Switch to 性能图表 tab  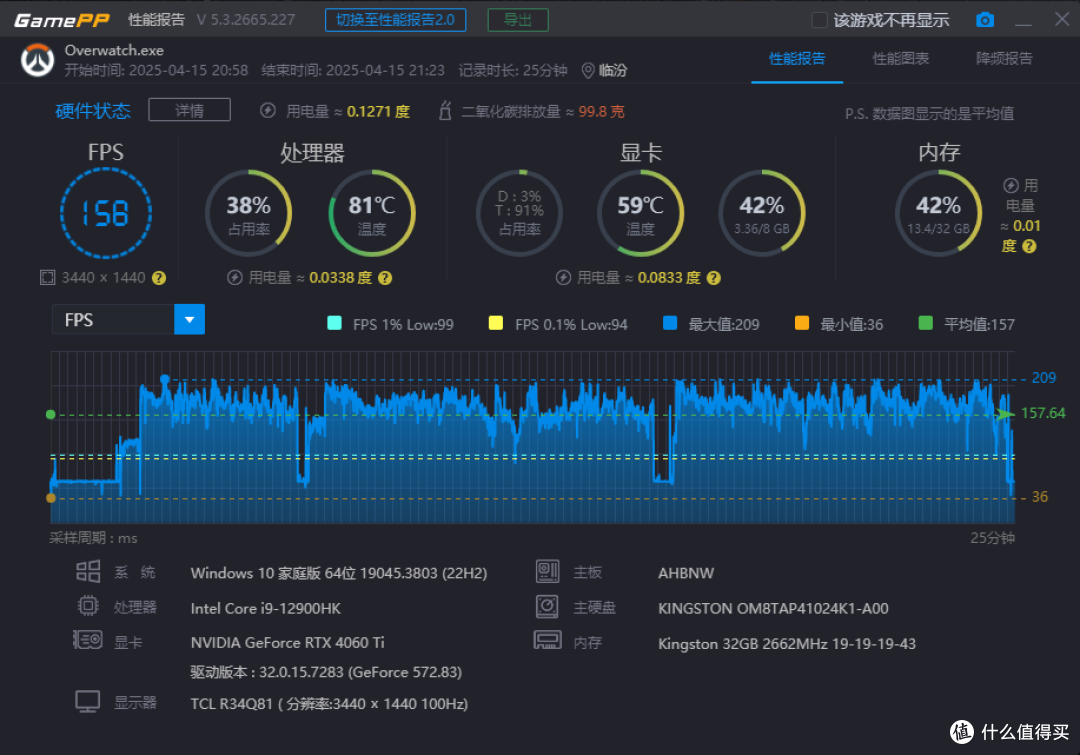[x=901, y=59]
